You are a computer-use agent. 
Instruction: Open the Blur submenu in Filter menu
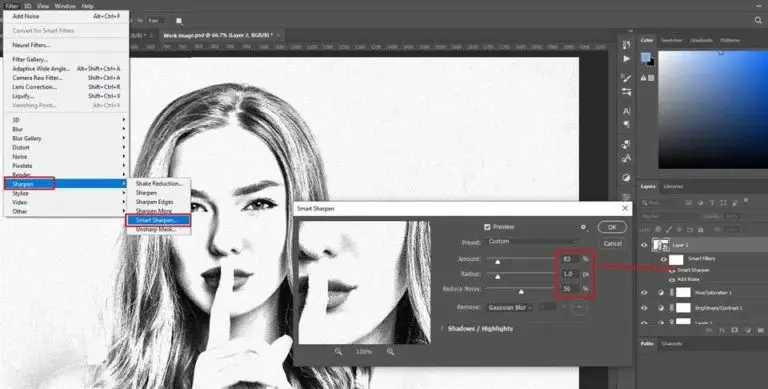(66, 129)
